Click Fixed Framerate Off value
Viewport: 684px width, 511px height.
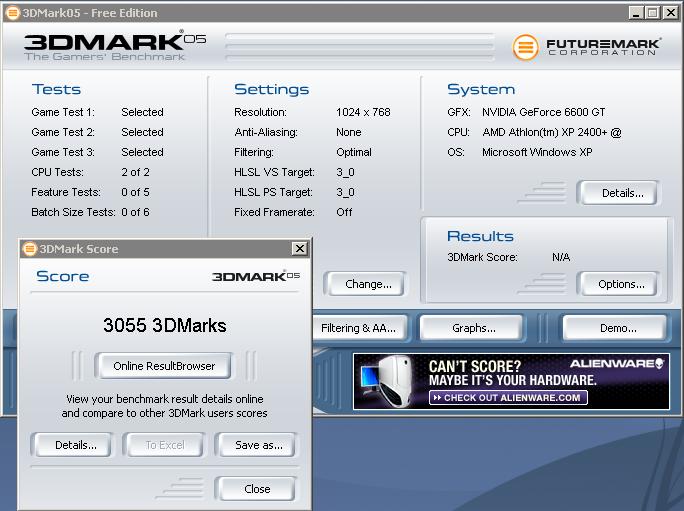tap(344, 212)
